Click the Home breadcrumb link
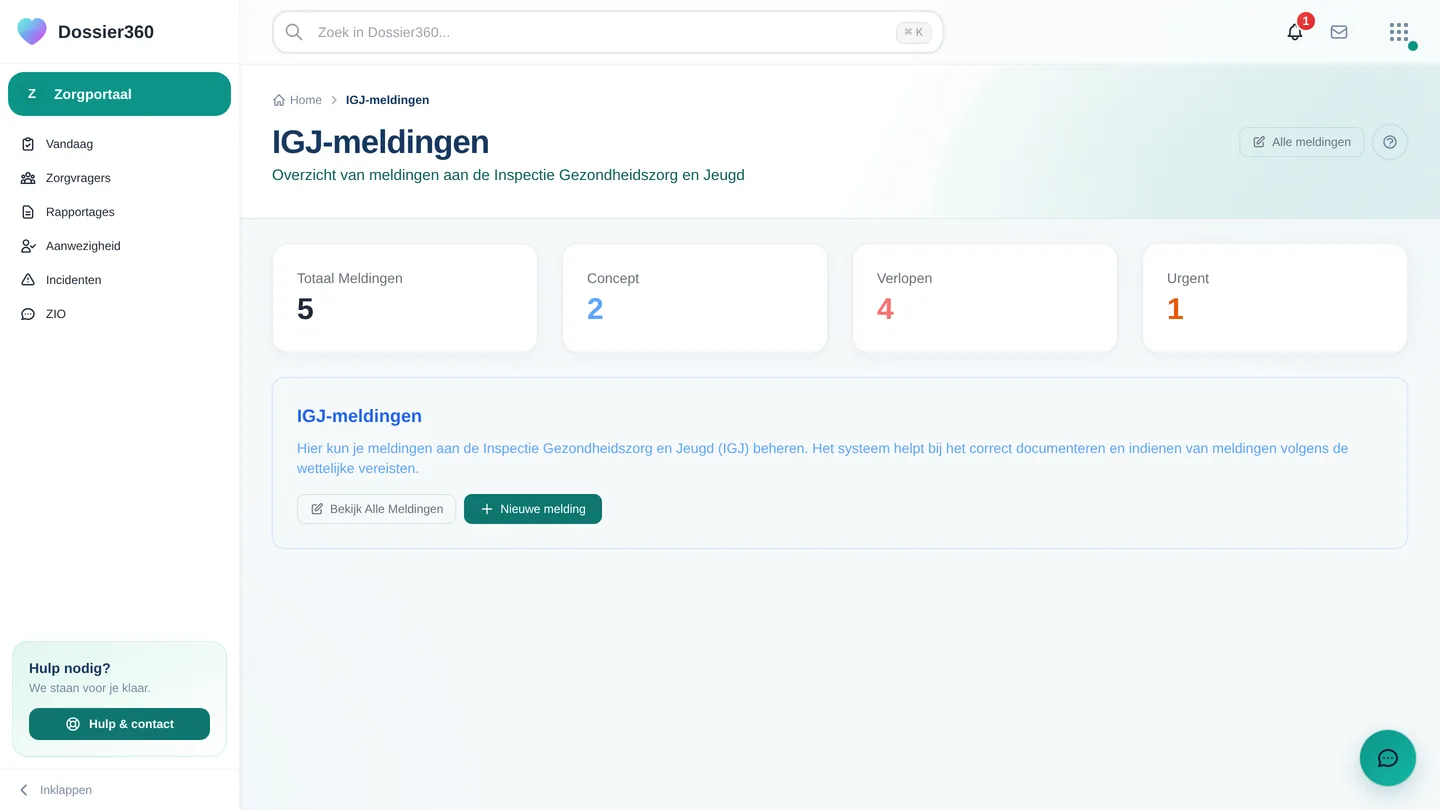Image resolution: width=1440 pixels, height=810 pixels. 297,100
